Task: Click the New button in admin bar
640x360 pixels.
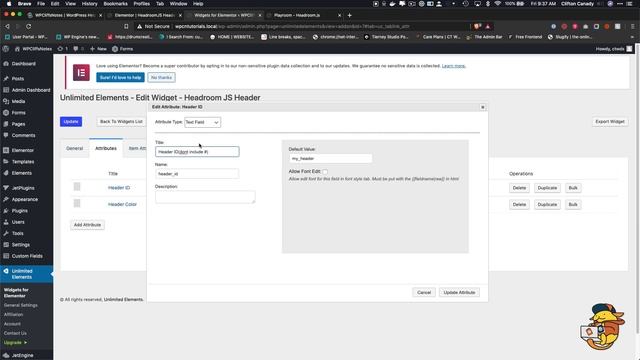Action: click(x=98, y=49)
